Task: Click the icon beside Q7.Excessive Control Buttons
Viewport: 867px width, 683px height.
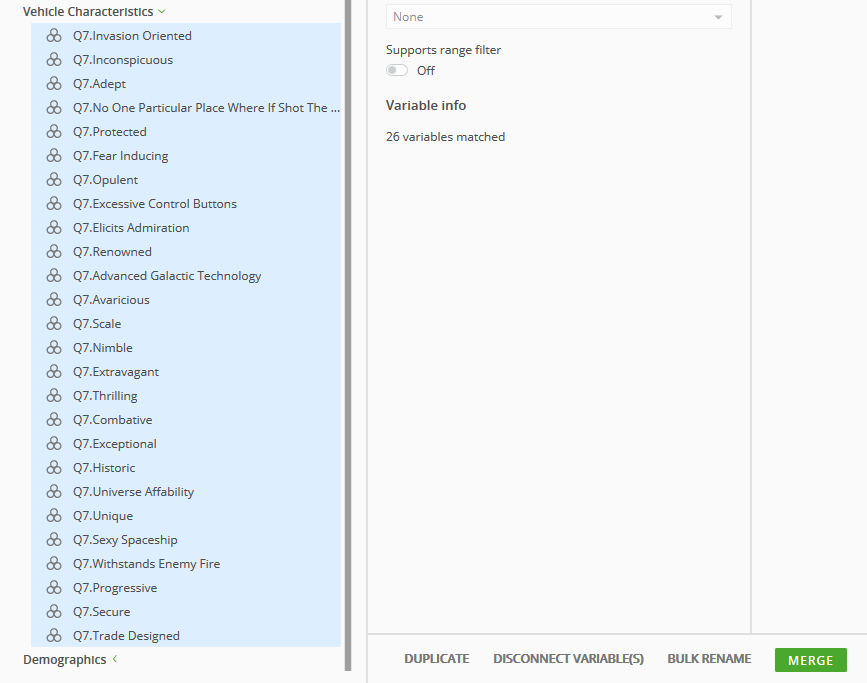Action: (54, 204)
